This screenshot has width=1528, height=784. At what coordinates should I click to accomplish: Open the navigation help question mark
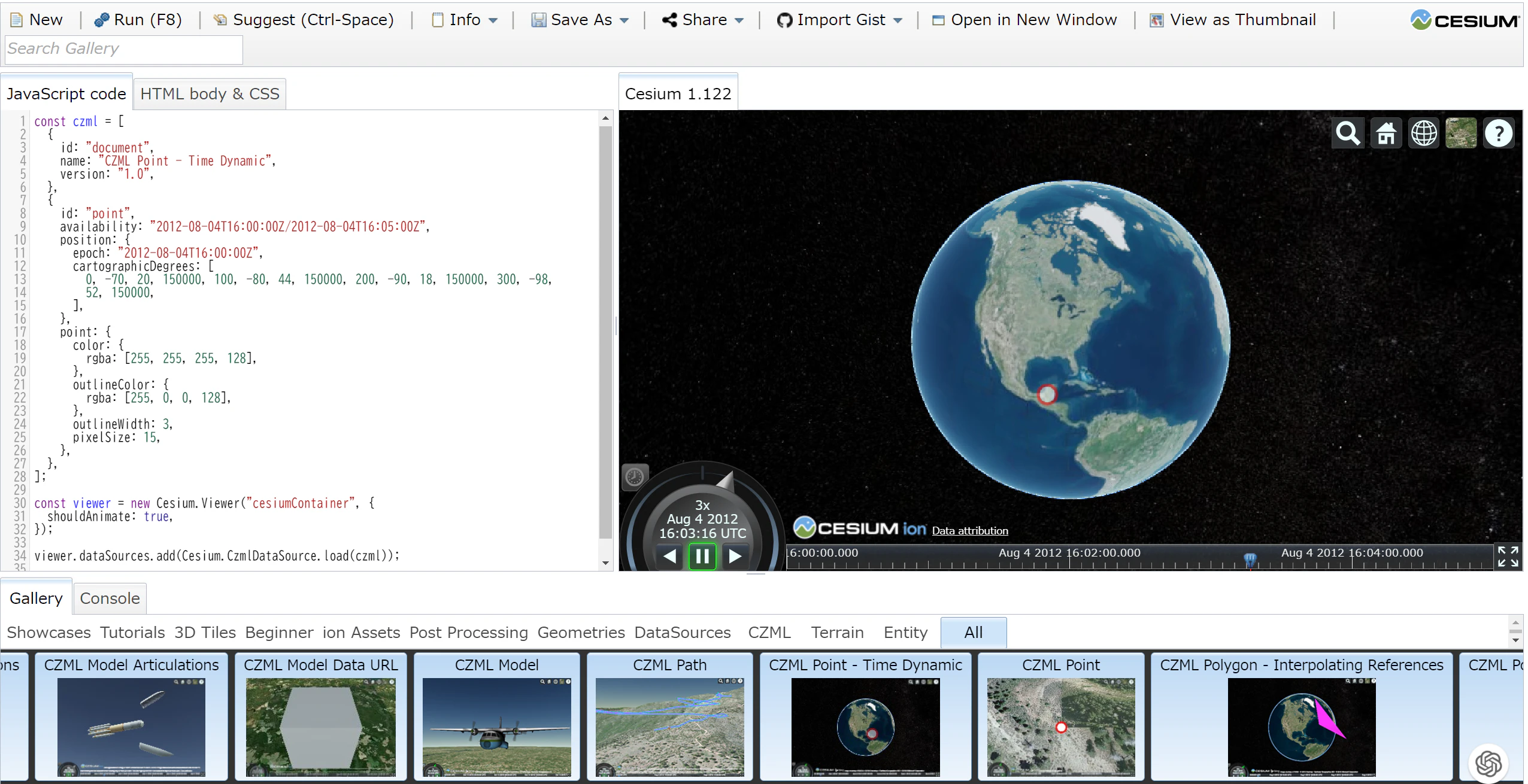click(x=1499, y=133)
